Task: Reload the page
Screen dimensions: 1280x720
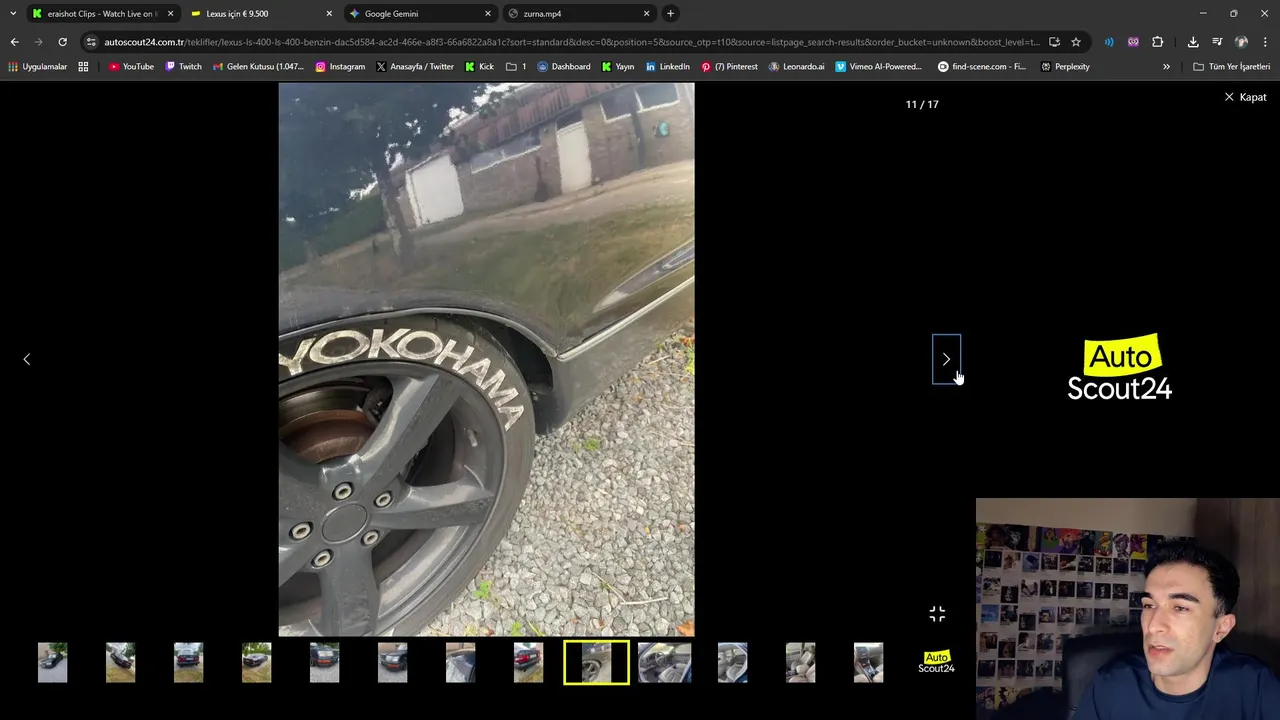Action: coord(62,42)
